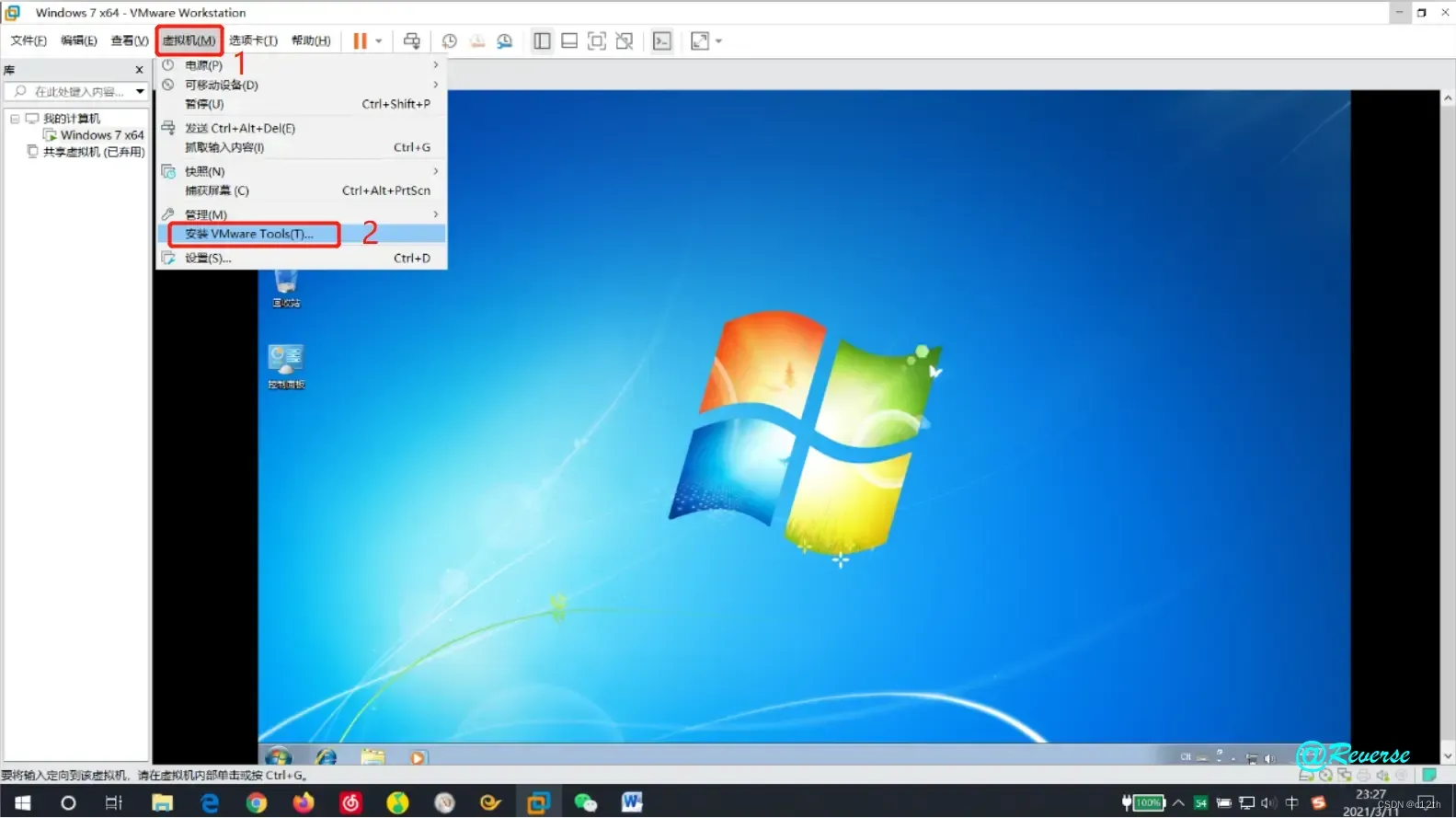
Task: Open the stretch display dropdown arrow
Action: coord(718,40)
